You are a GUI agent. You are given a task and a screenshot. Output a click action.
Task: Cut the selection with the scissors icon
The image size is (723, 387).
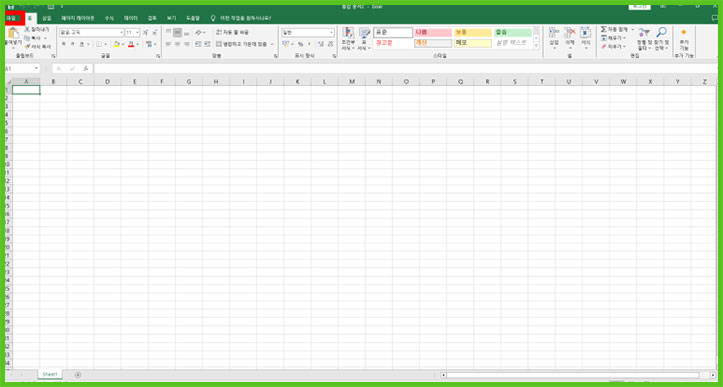tap(27, 30)
